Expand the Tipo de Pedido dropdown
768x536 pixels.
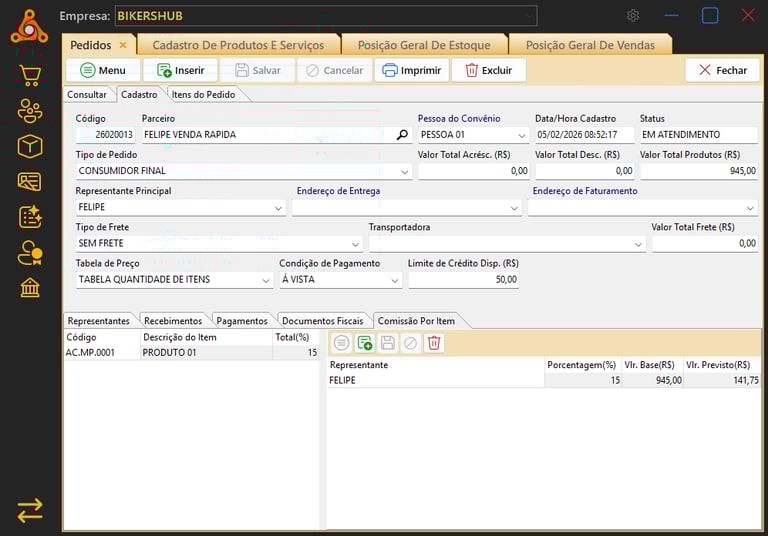click(405, 172)
